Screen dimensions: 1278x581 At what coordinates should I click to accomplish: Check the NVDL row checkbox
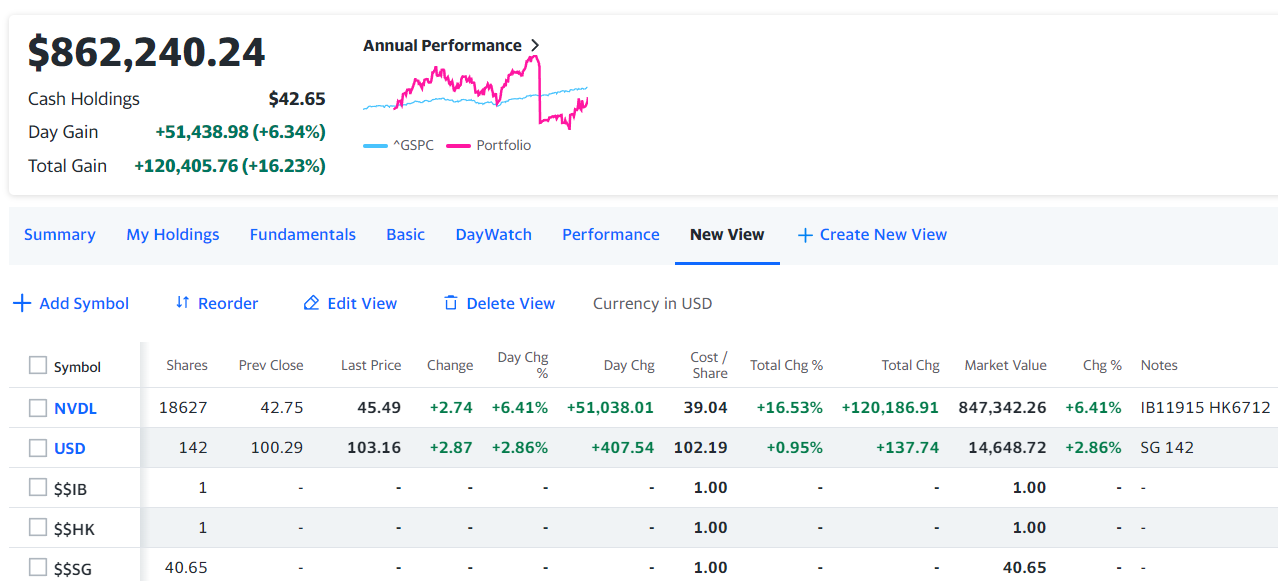38,408
